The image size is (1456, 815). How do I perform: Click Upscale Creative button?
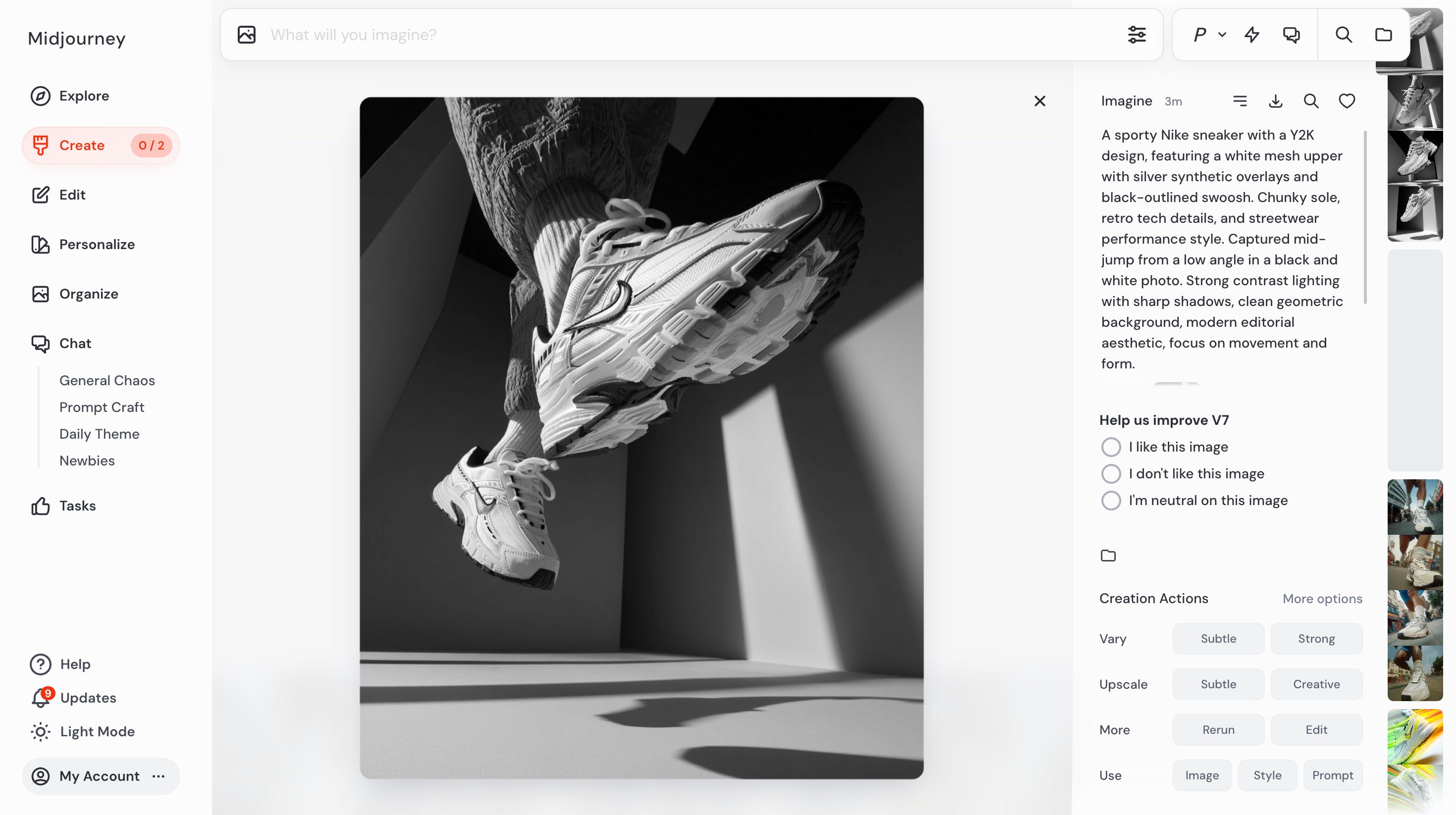[x=1316, y=684]
